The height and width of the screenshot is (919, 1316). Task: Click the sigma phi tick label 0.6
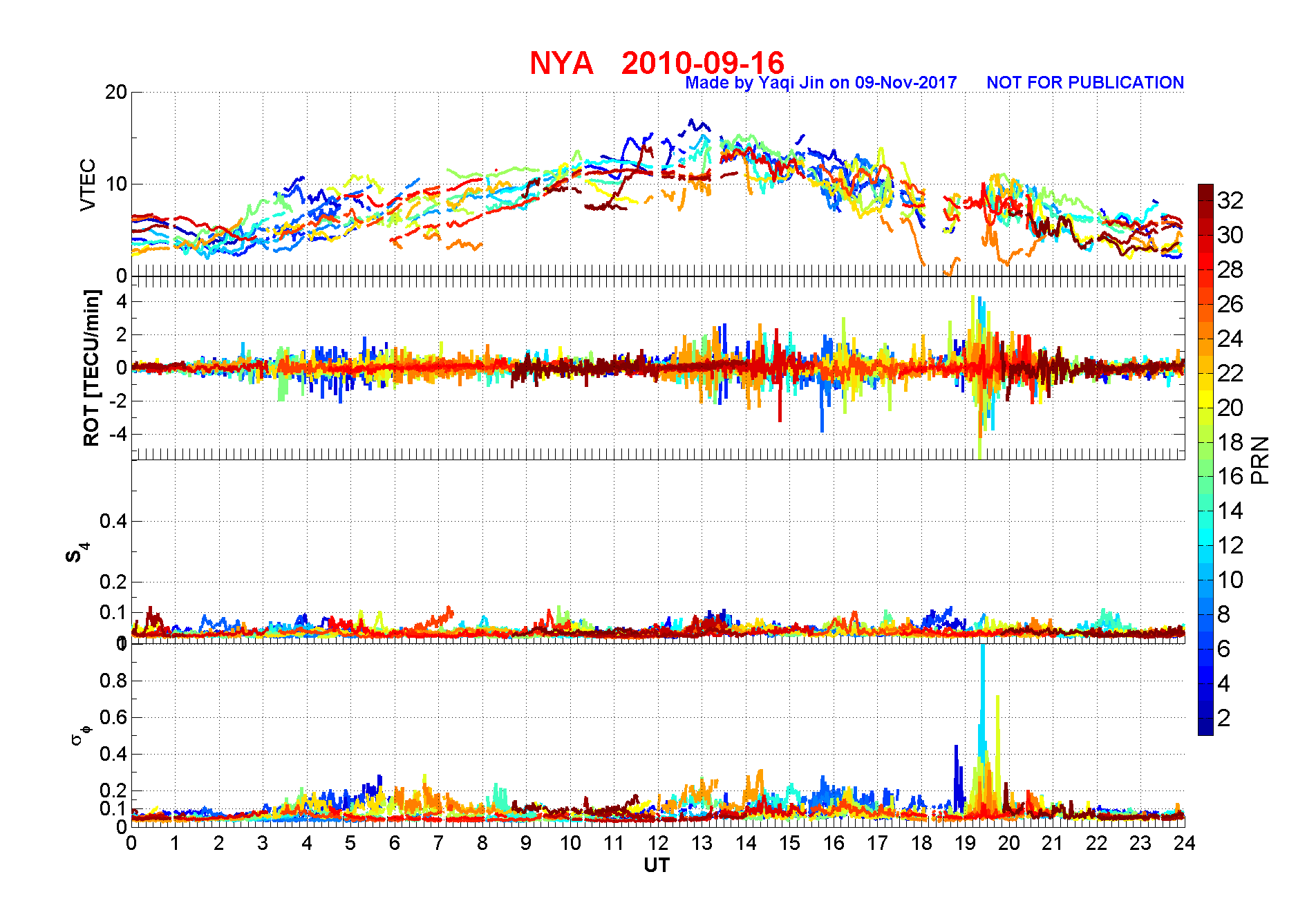tap(113, 717)
